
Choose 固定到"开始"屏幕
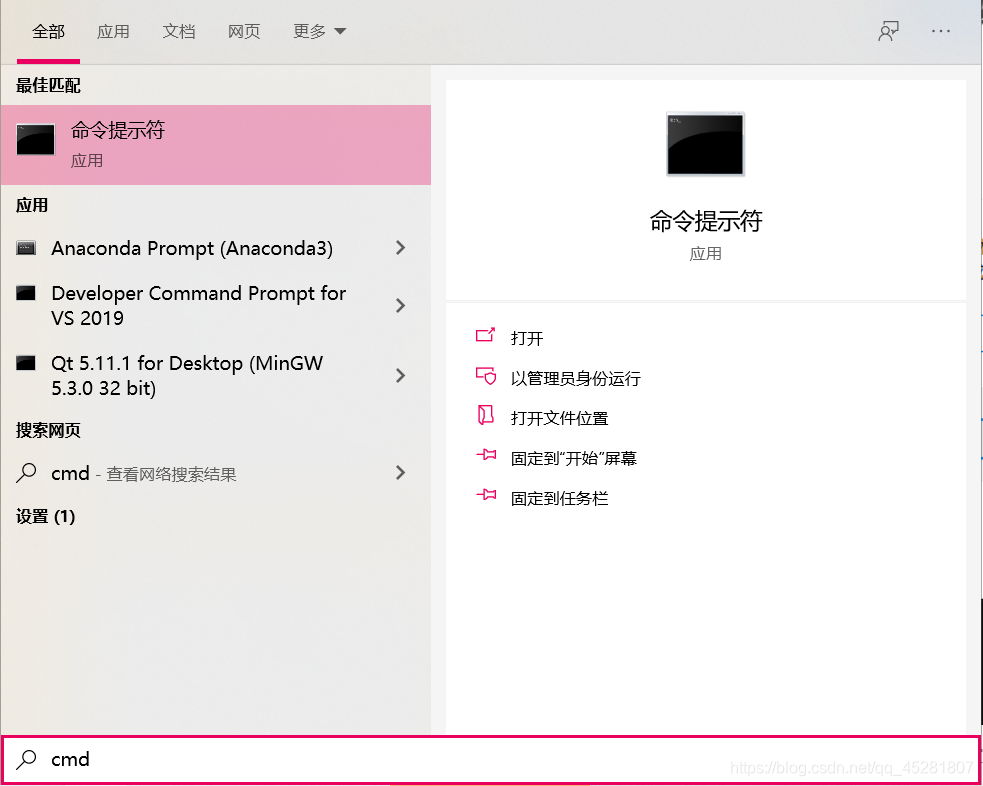574,458
